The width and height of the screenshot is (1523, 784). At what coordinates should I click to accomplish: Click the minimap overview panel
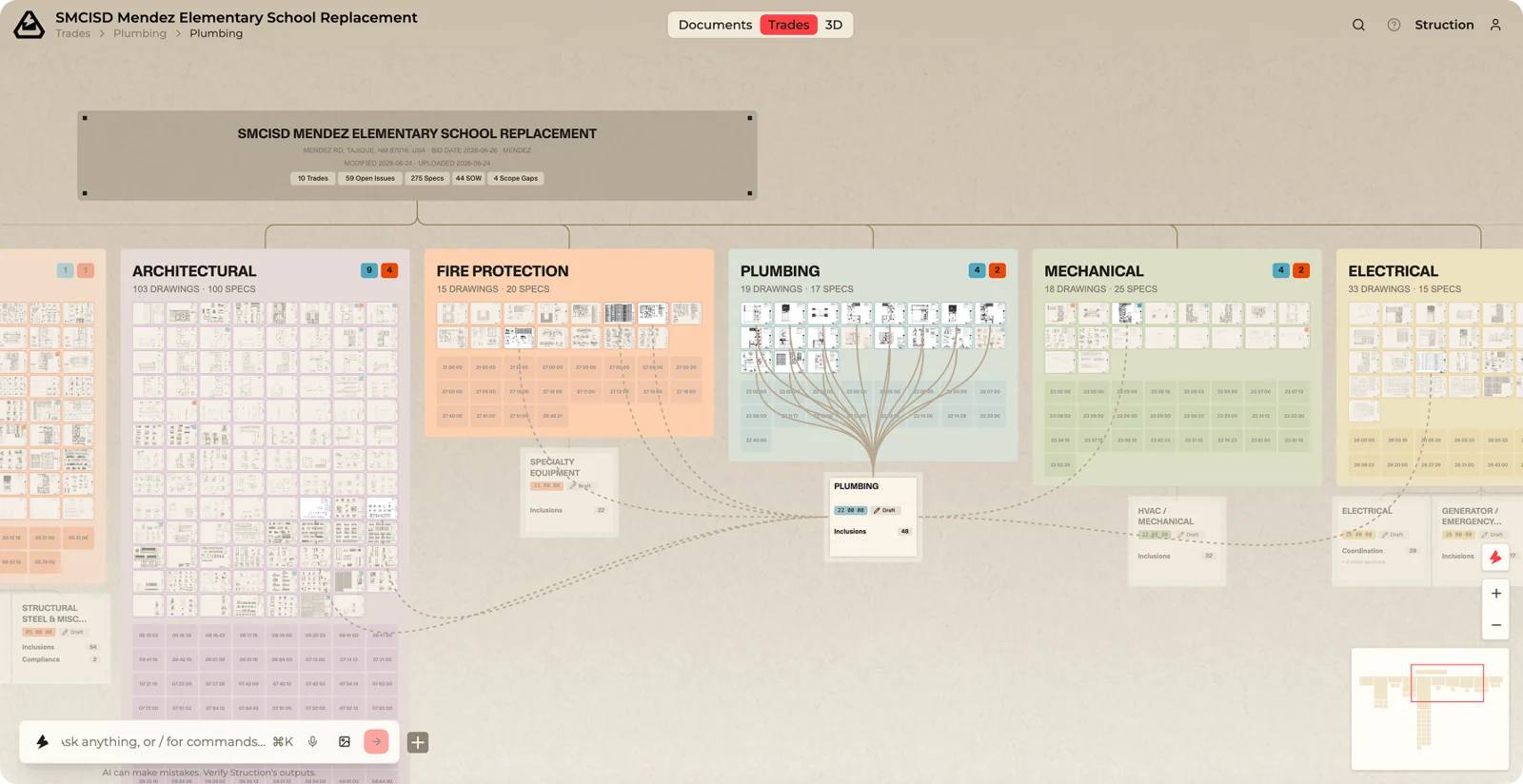click(x=1430, y=709)
